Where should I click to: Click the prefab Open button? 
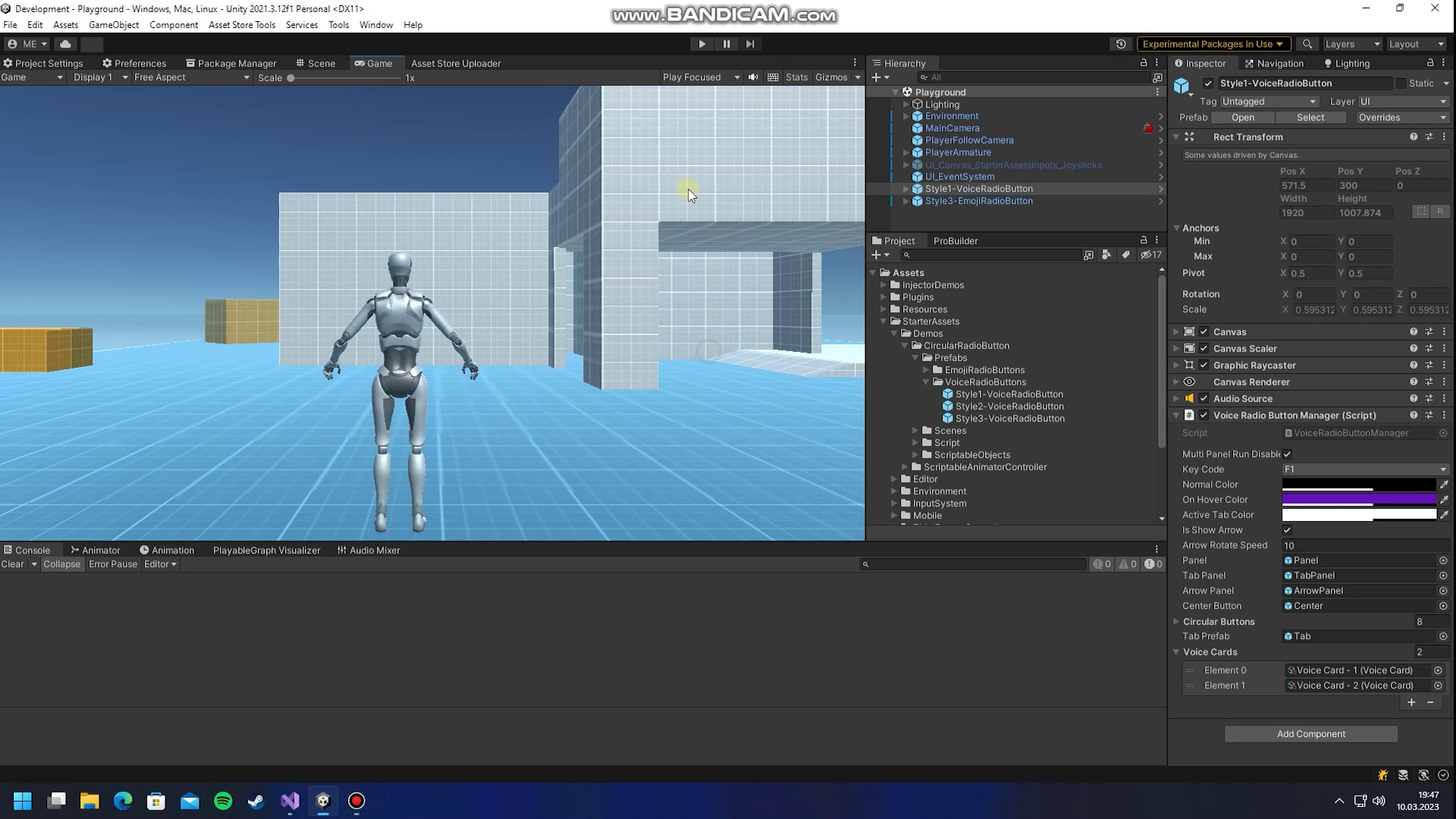(1243, 118)
